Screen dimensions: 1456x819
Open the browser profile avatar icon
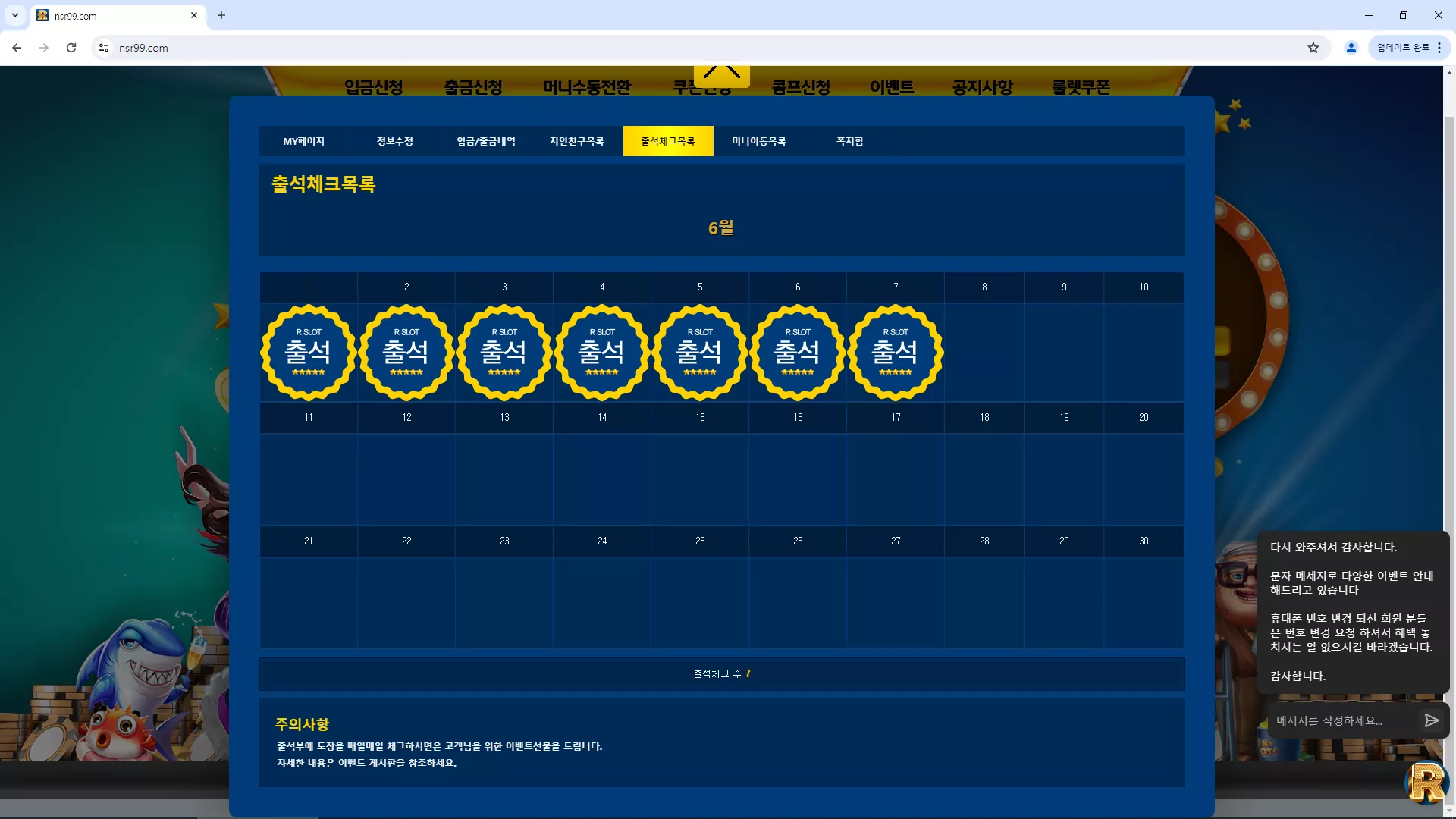pos(1351,48)
